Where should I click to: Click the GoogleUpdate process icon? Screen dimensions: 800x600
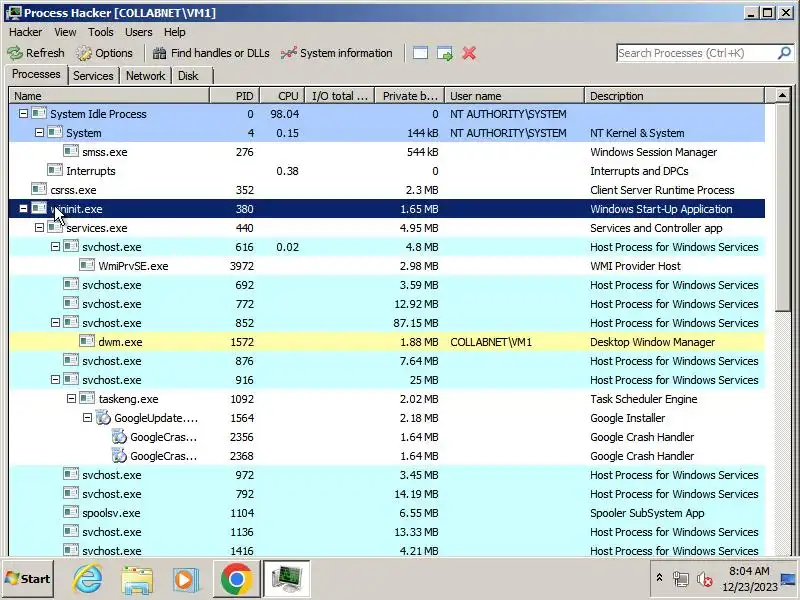[x=104, y=418]
